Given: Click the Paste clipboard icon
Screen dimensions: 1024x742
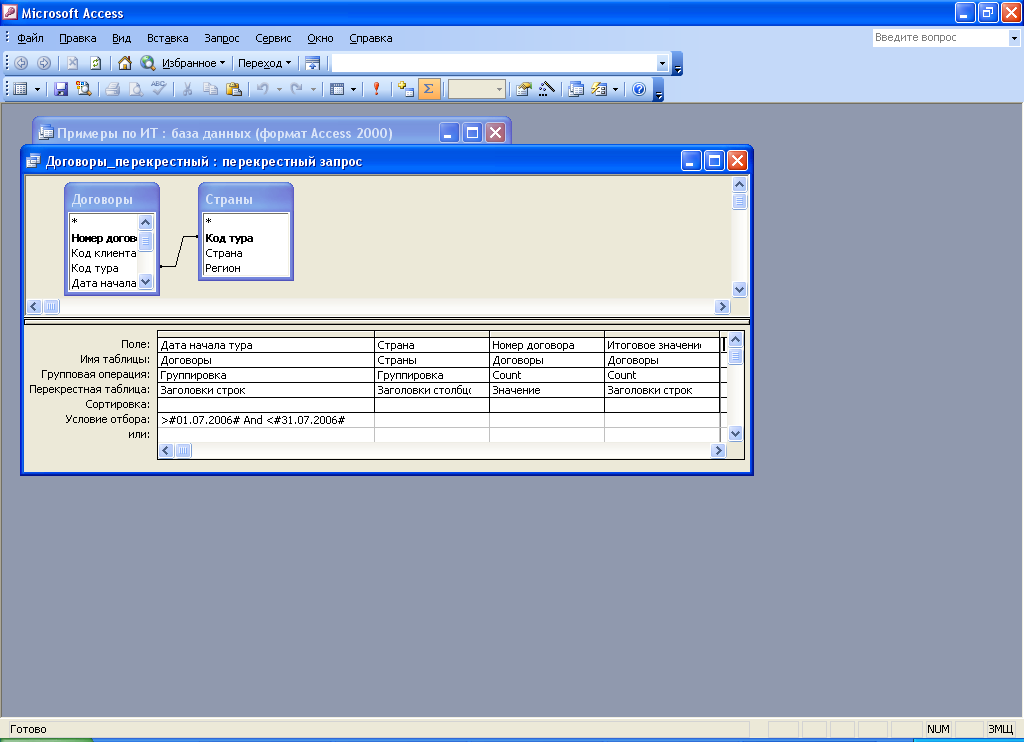Looking at the screenshot, I should tap(233, 89).
